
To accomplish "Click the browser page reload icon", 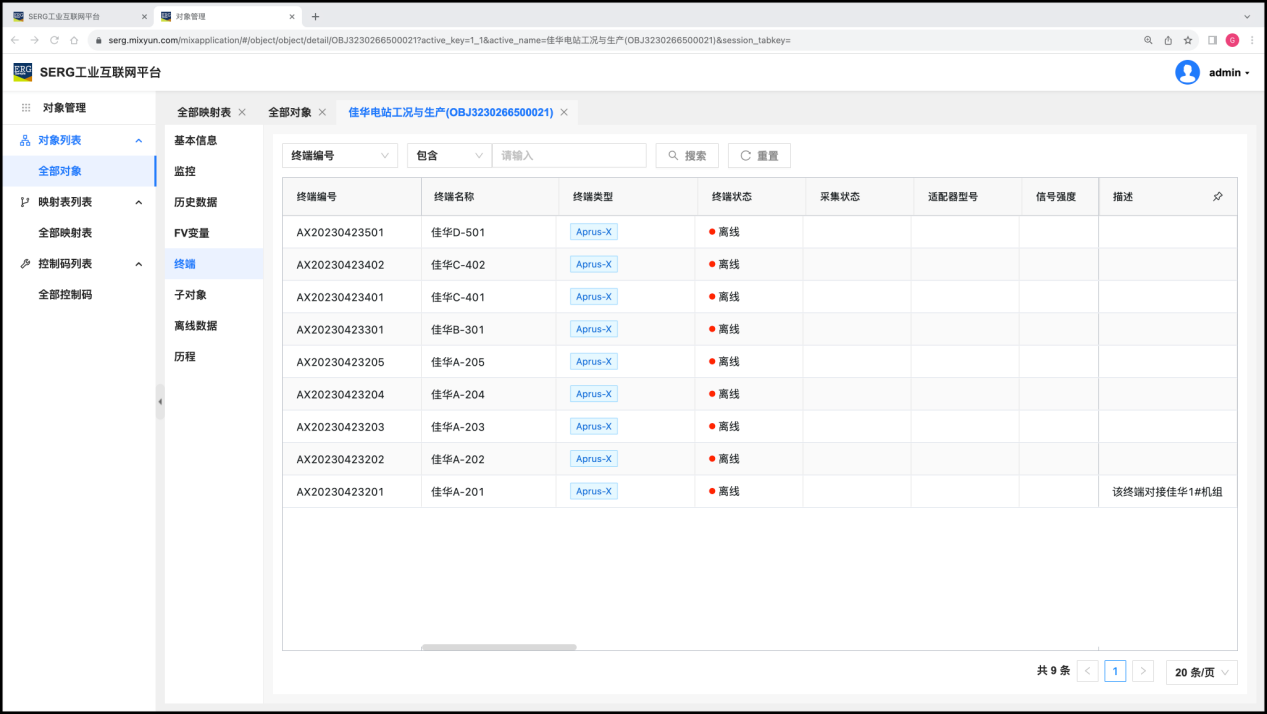I will point(54,40).
